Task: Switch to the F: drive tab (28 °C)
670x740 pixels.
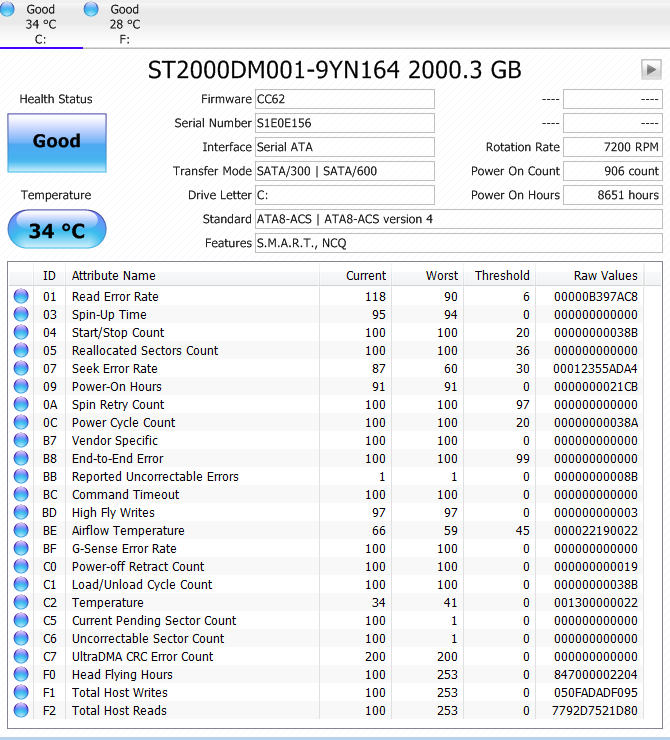Action: [x=125, y=24]
